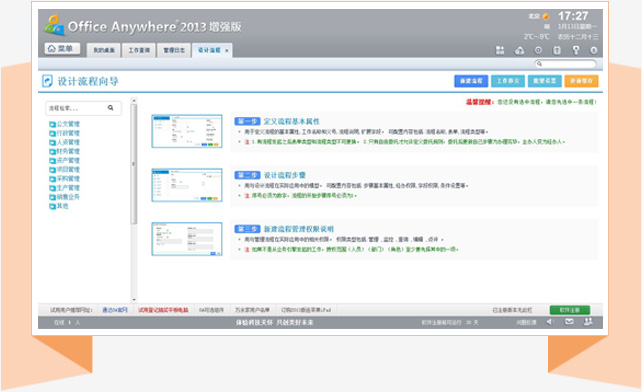Screen dimensions: 642x392
Task: Click the 第三步 blue badge
Action: pyautogui.click(x=247, y=229)
